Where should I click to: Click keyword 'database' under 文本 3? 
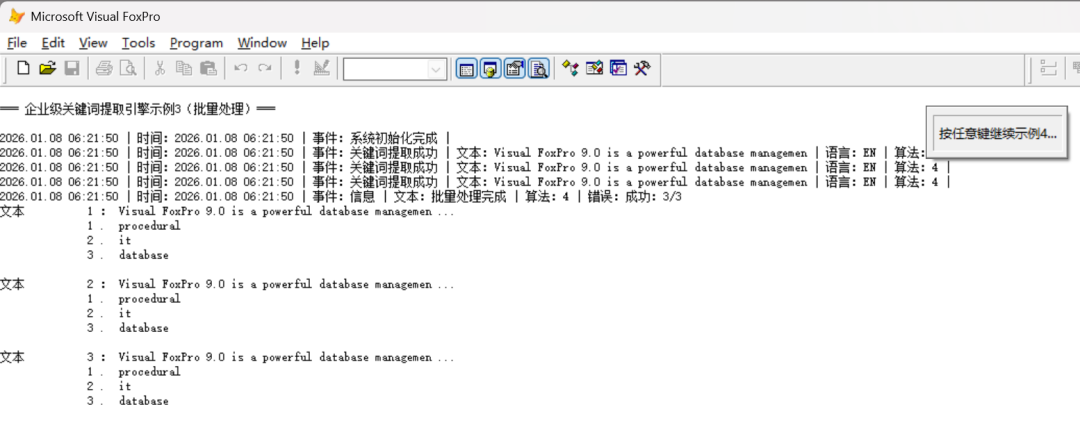(143, 401)
